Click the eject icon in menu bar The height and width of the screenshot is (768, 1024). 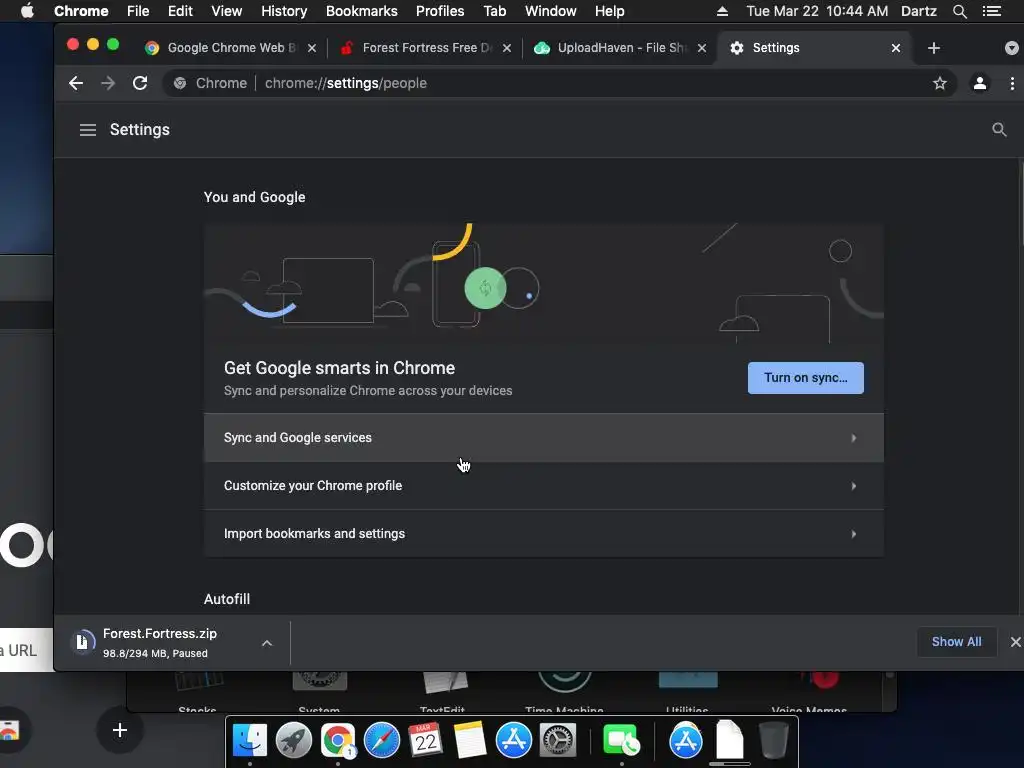click(x=722, y=11)
